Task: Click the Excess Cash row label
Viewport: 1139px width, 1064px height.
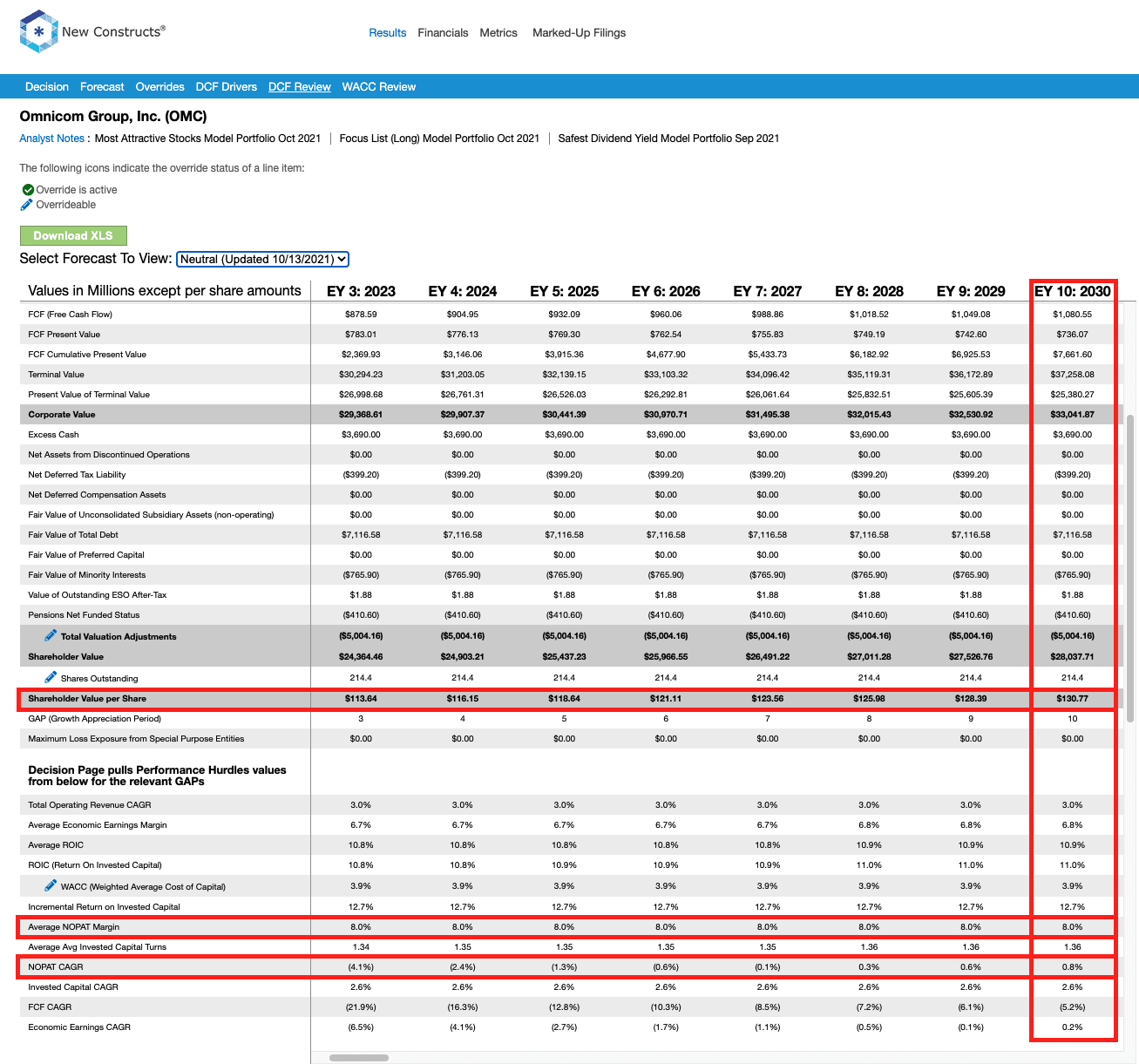Action: pyautogui.click(x=54, y=435)
